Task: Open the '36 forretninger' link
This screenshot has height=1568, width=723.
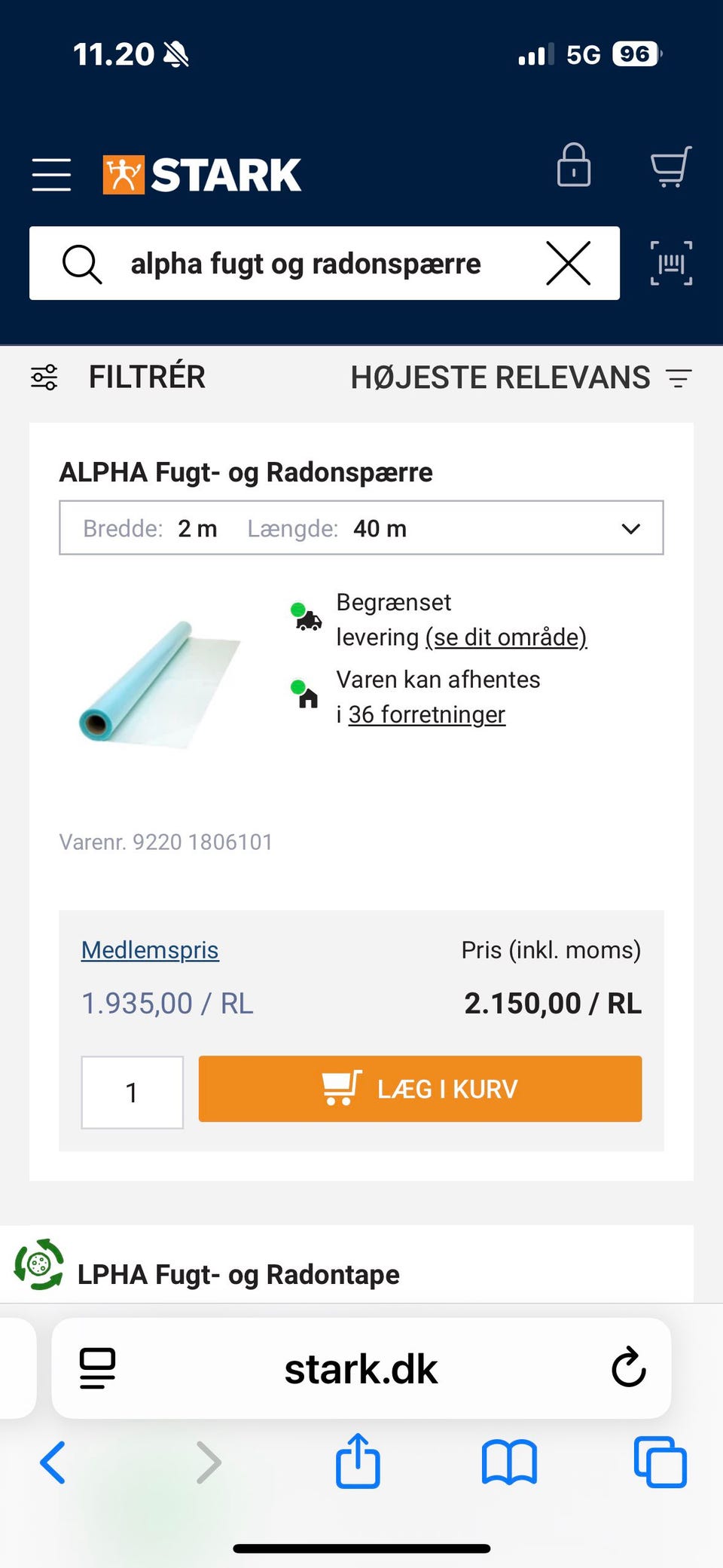Action: click(426, 714)
